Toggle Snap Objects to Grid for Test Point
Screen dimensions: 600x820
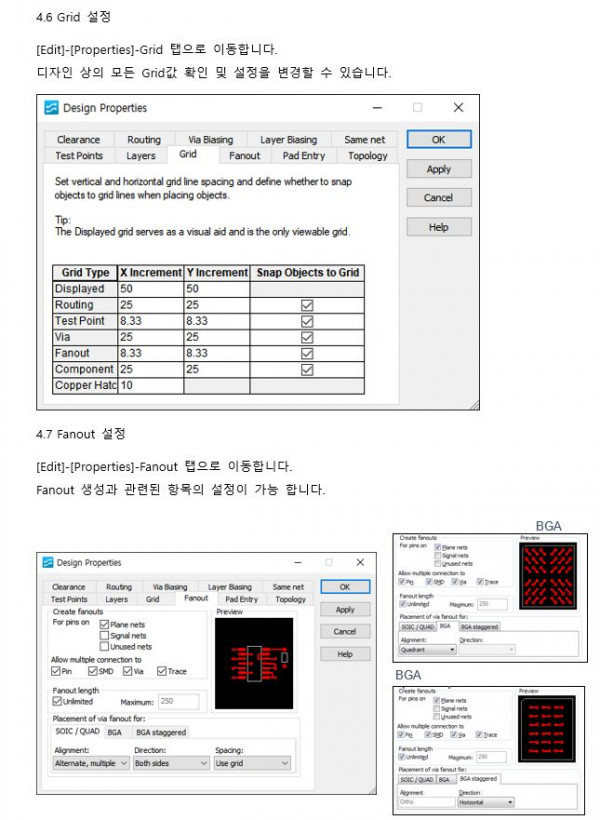(307, 321)
